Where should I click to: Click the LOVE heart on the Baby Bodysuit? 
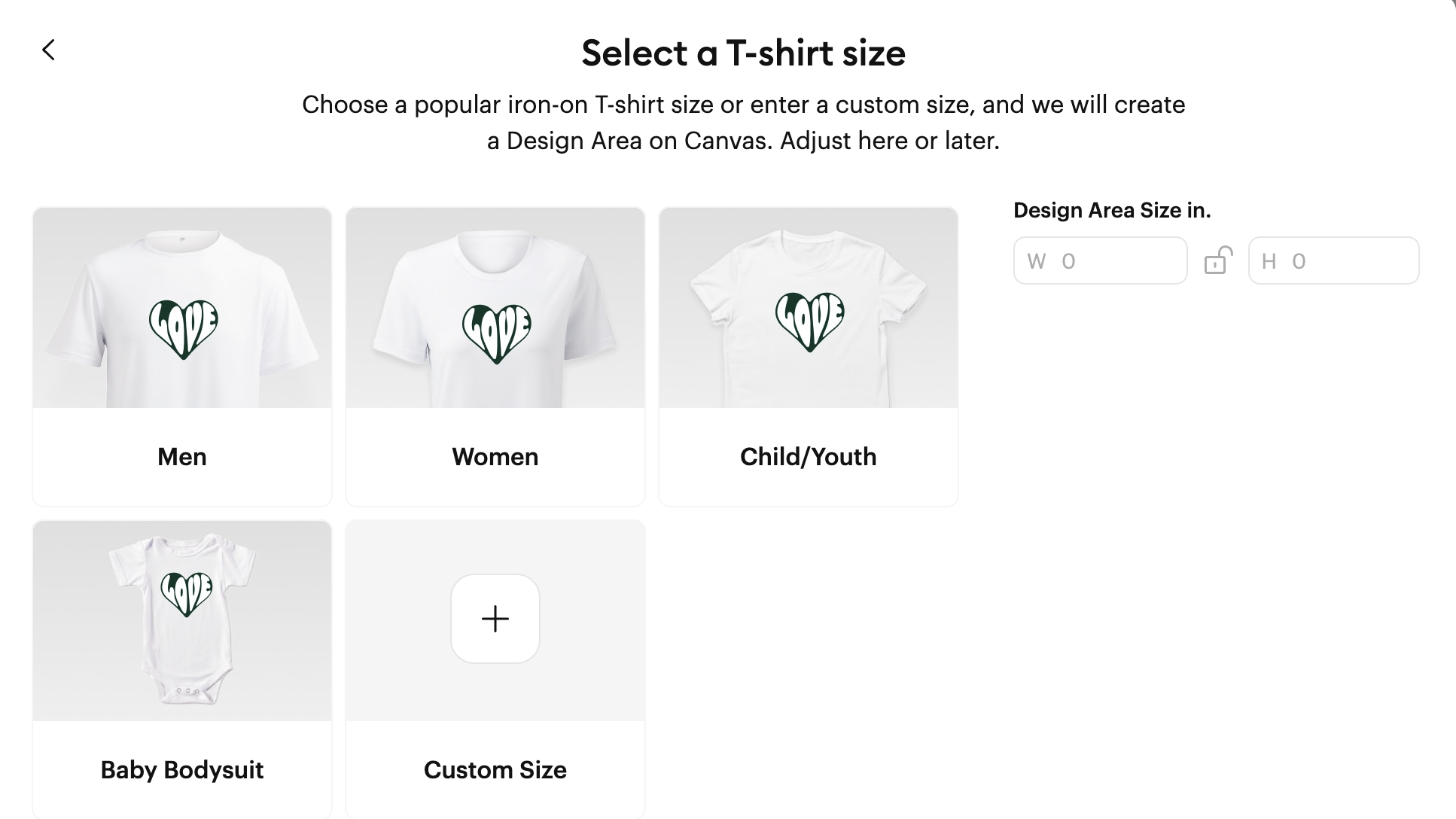pyautogui.click(x=187, y=593)
